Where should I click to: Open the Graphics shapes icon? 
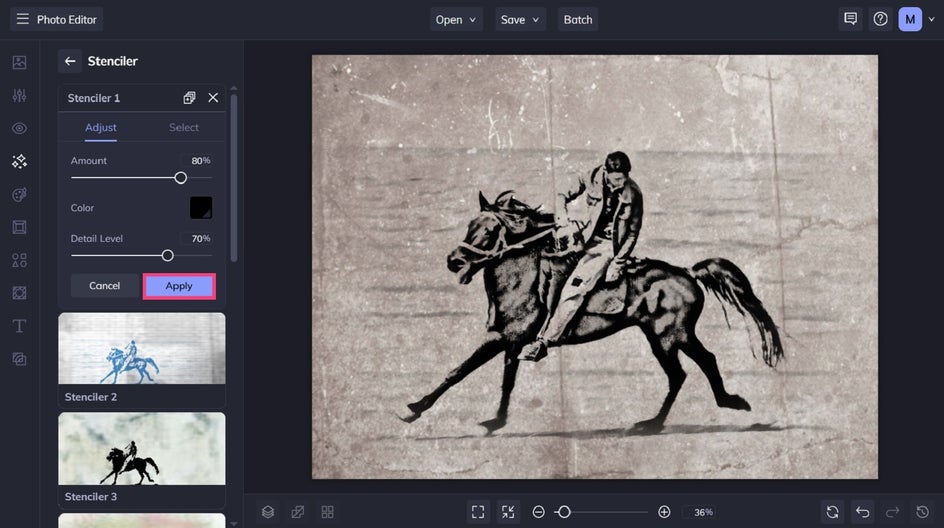coord(19,260)
